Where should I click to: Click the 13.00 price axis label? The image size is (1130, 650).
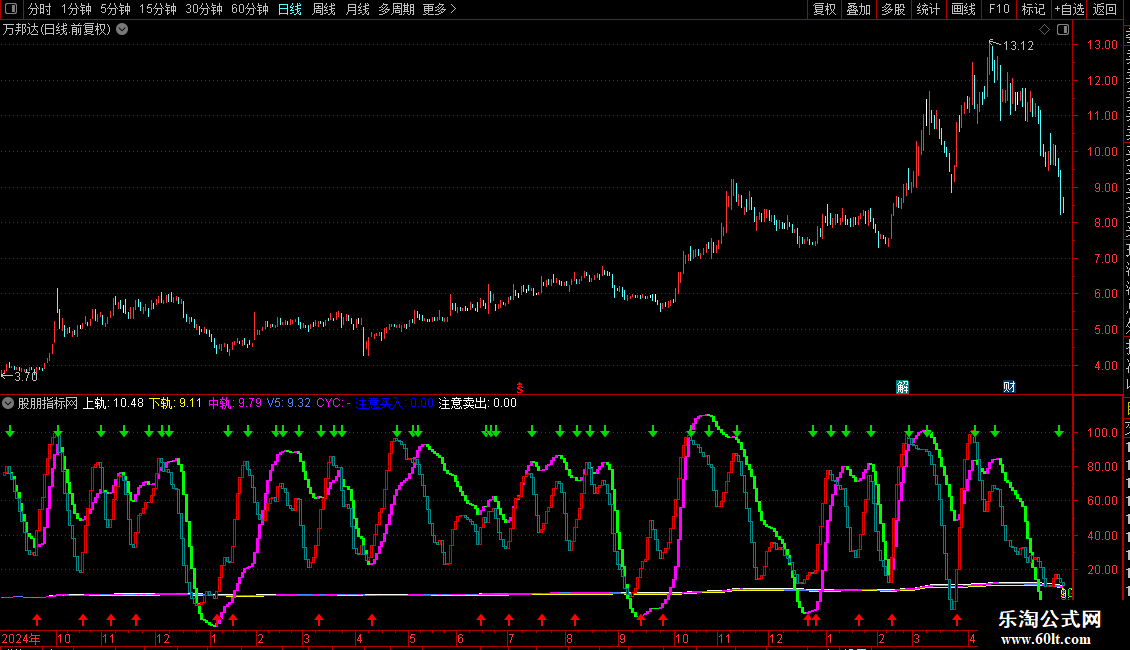(1103, 45)
